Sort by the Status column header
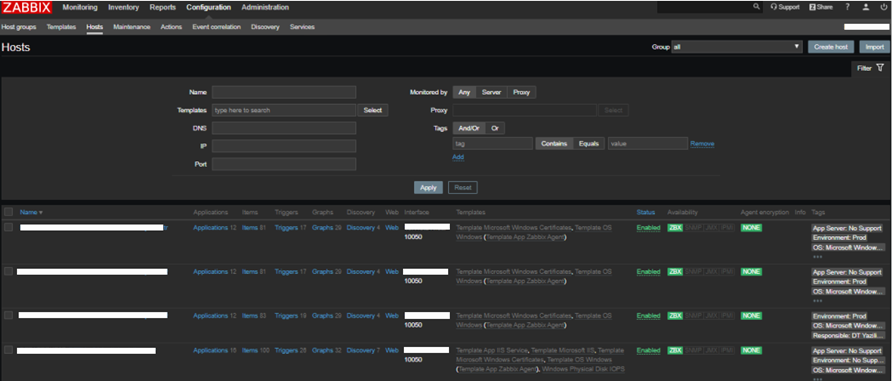Image resolution: width=892 pixels, height=381 pixels. [x=646, y=212]
